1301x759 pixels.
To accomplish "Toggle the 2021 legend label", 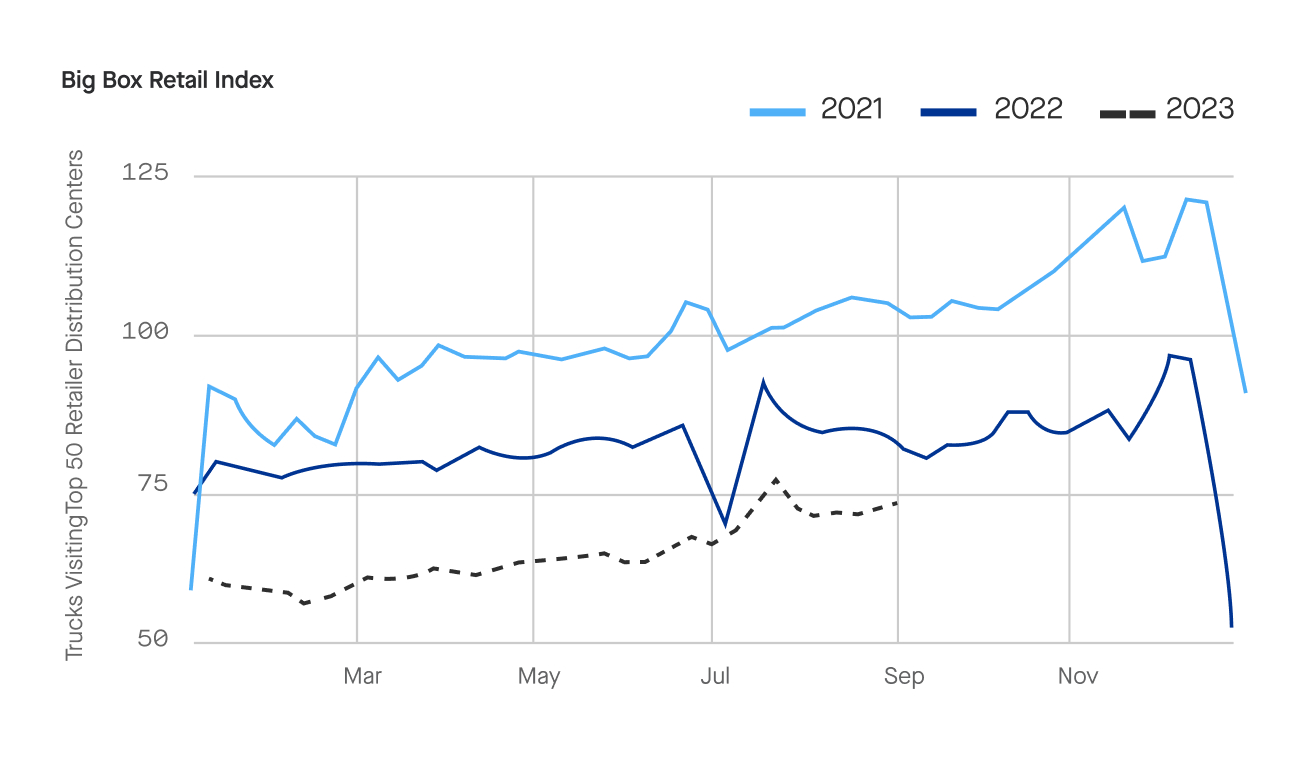I will click(x=852, y=109).
